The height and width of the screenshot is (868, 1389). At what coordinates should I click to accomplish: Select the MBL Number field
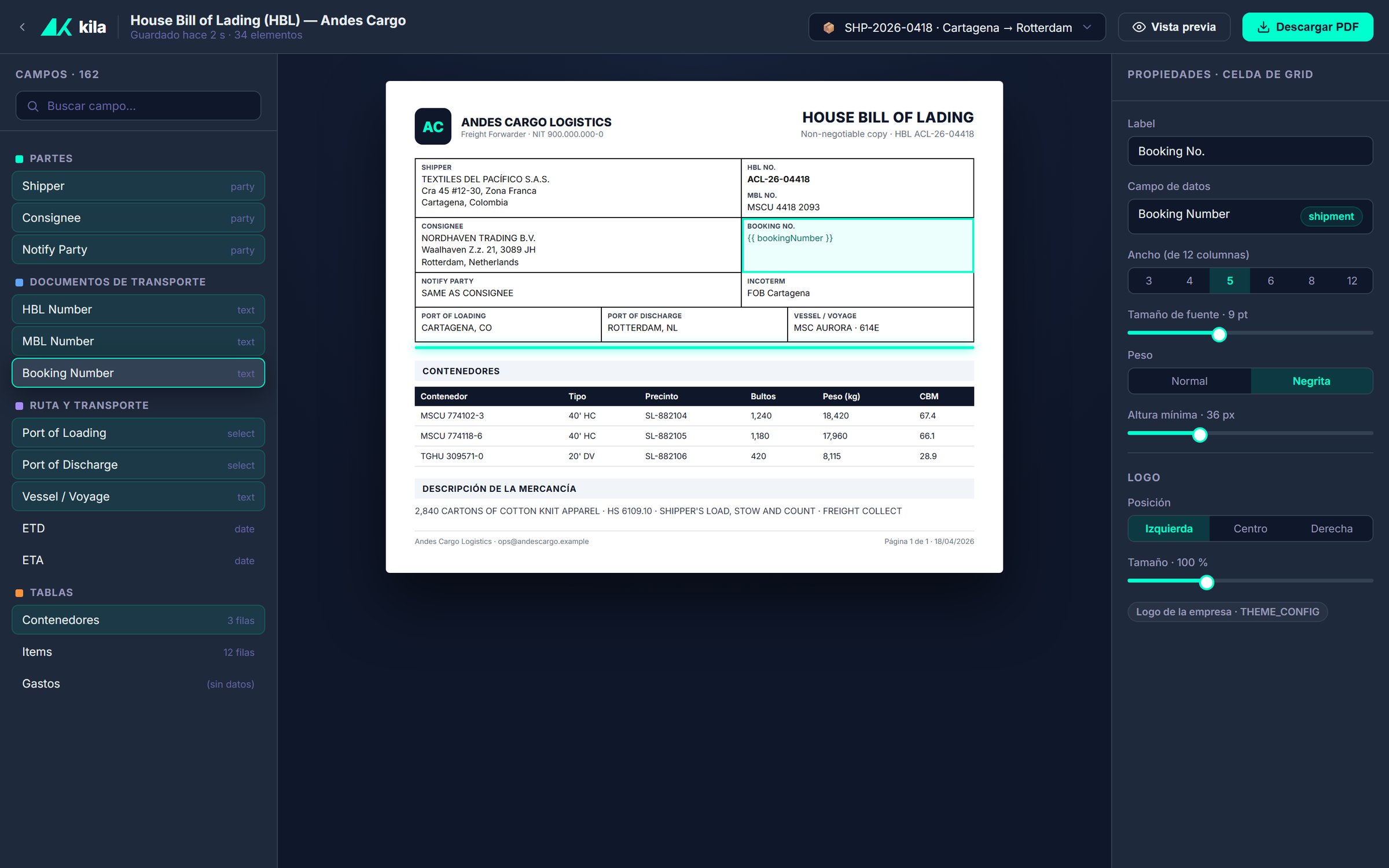pyautogui.click(x=138, y=341)
